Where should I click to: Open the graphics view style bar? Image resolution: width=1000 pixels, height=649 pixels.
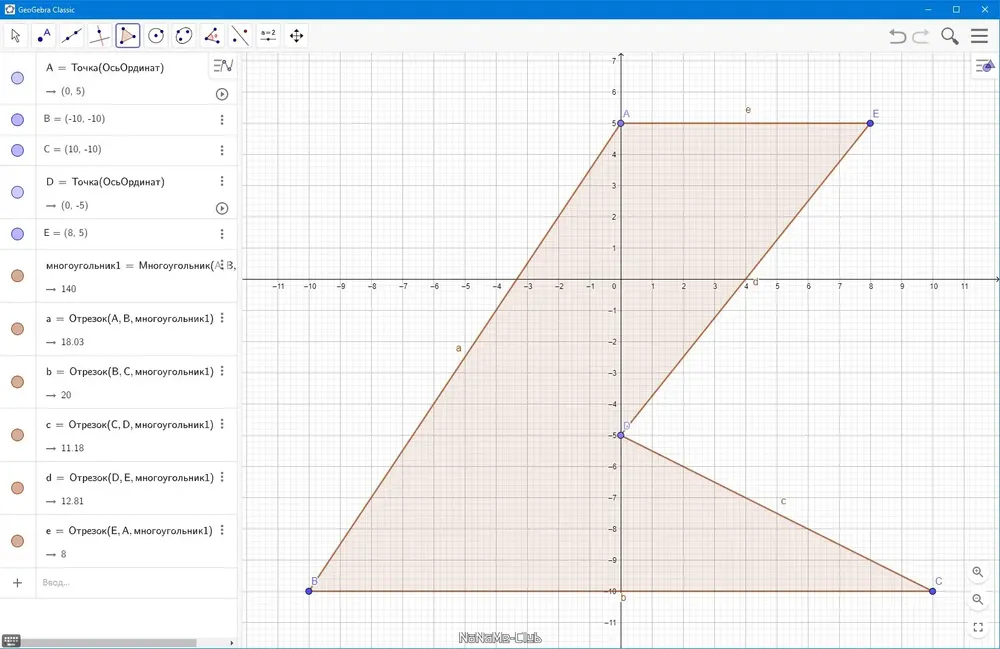tap(985, 66)
